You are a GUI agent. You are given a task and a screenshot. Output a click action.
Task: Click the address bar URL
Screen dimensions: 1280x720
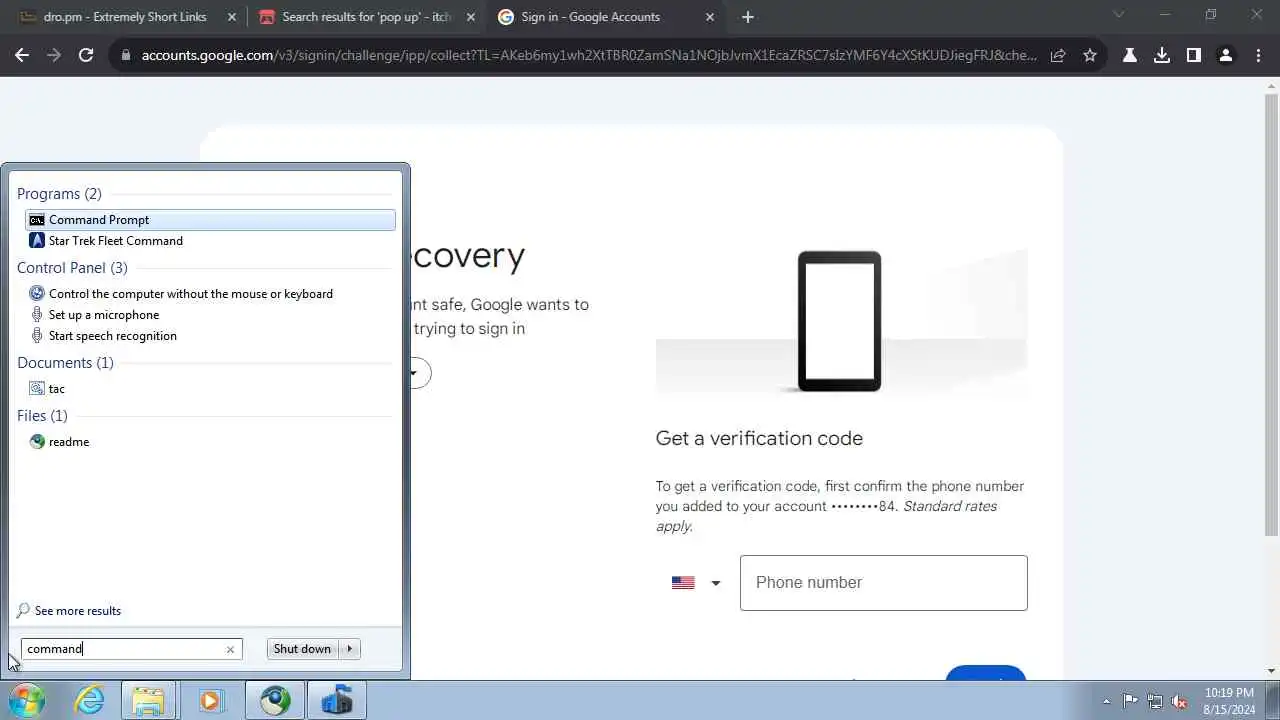pos(588,56)
